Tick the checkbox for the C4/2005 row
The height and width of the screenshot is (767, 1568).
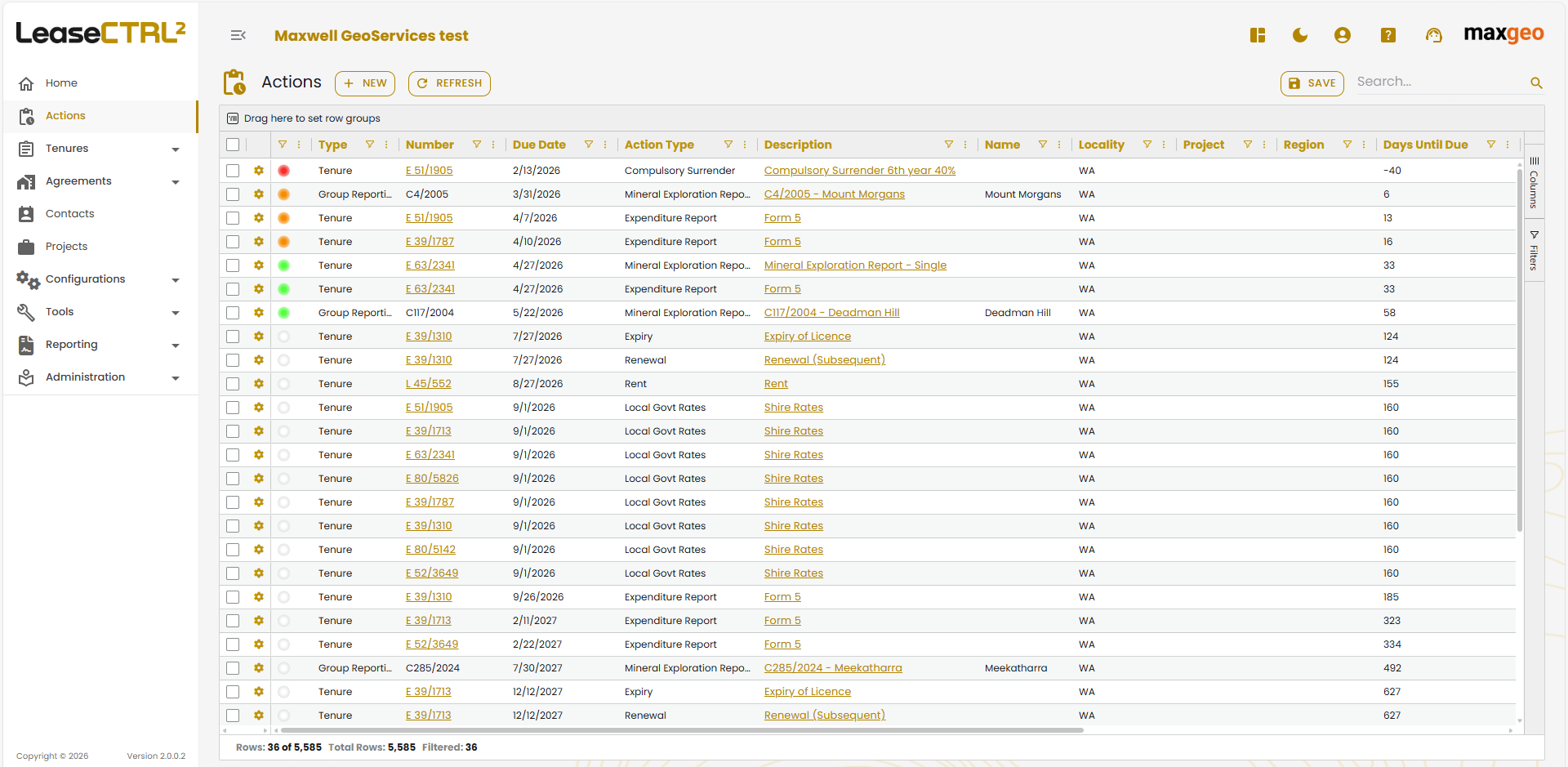233,194
